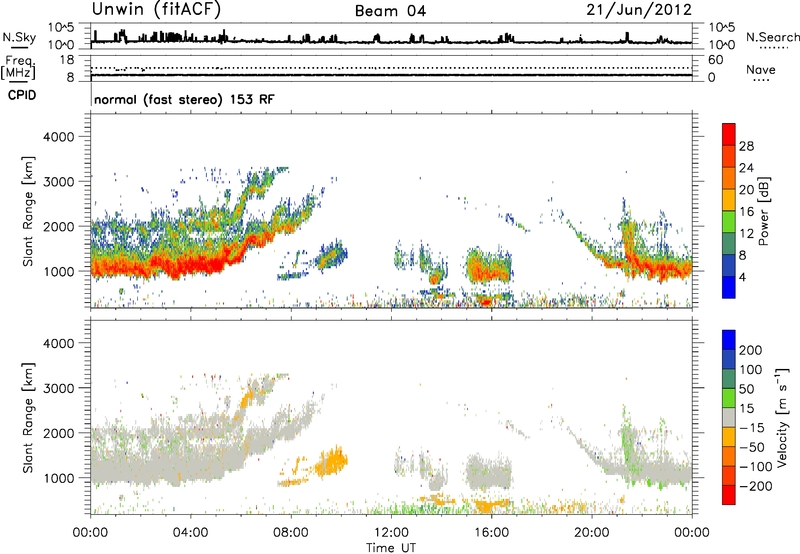Click the "20:00" time tick label

(x=591, y=533)
